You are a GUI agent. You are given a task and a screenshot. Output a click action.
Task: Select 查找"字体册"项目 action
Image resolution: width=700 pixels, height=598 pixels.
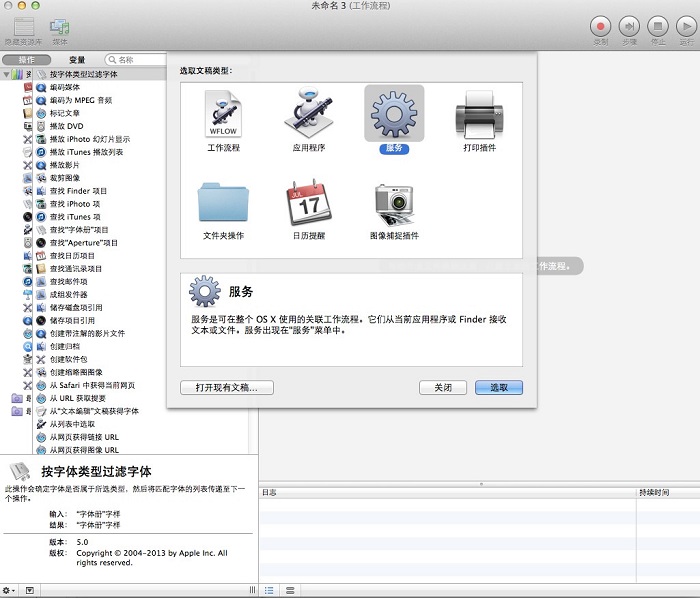click(100, 230)
